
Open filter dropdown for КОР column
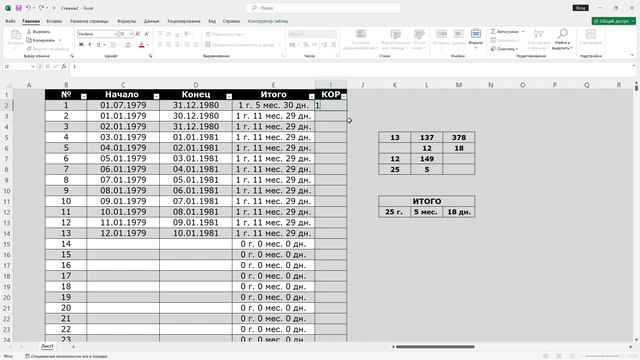tap(344, 96)
